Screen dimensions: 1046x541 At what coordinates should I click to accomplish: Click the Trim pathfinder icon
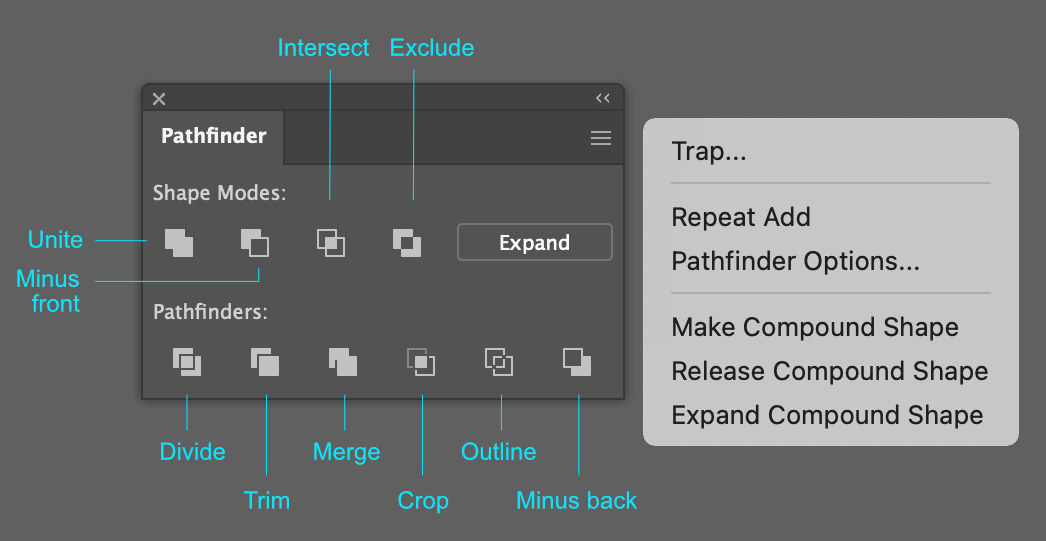click(265, 361)
